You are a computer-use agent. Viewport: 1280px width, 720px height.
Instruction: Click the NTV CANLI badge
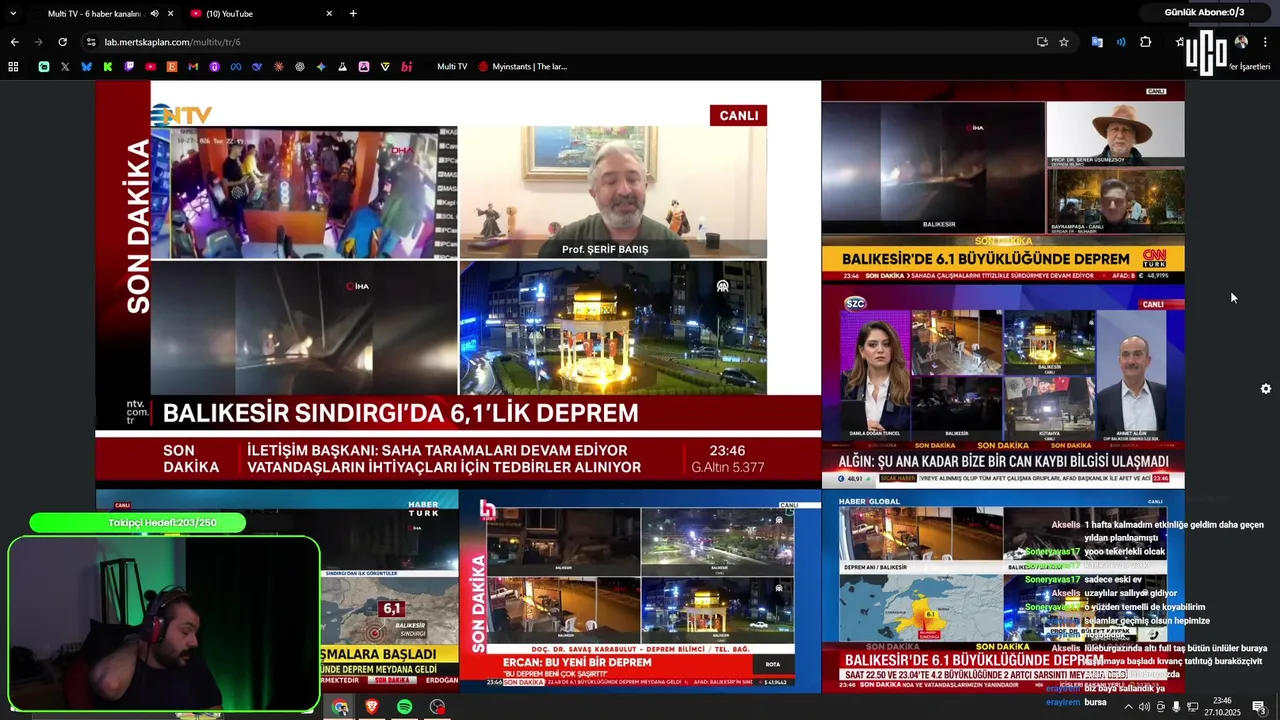(x=738, y=115)
